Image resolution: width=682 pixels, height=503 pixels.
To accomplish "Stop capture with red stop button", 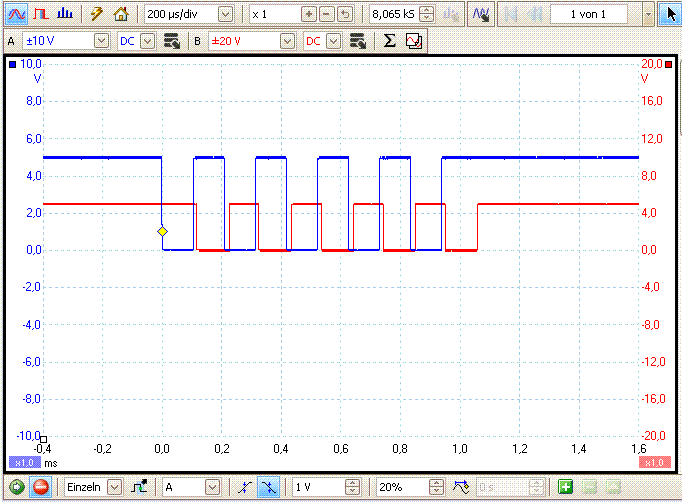I will tap(41, 486).
